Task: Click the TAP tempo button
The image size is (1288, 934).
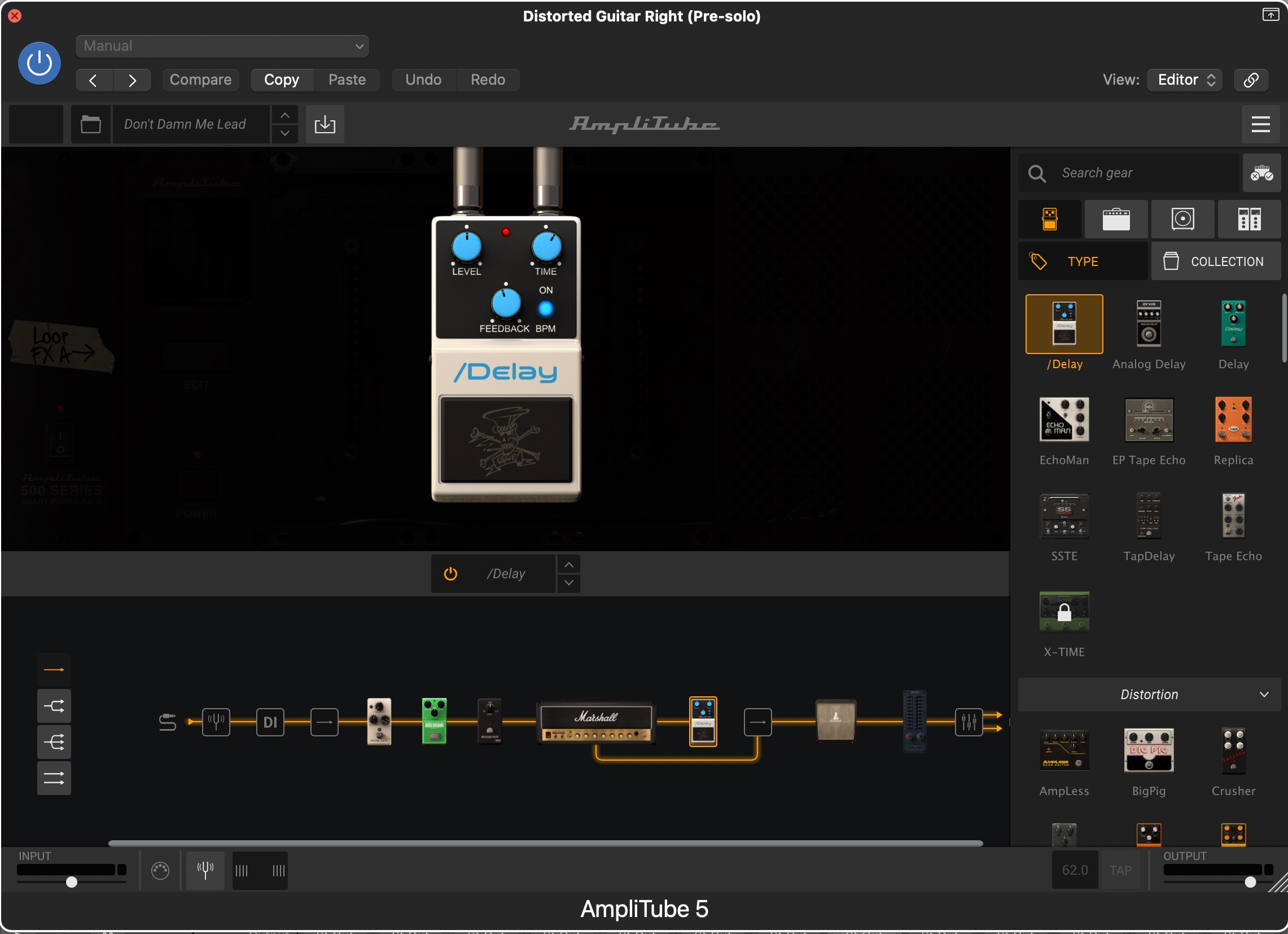Action: pos(1121,871)
